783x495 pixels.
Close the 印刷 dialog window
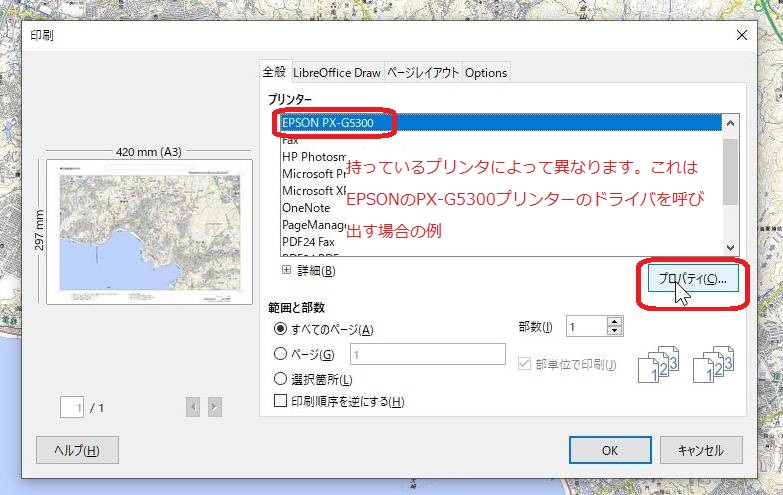(741, 35)
